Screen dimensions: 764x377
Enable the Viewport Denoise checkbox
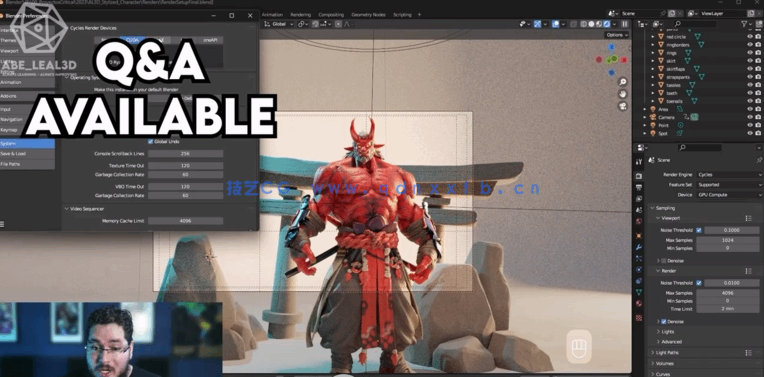click(664, 261)
